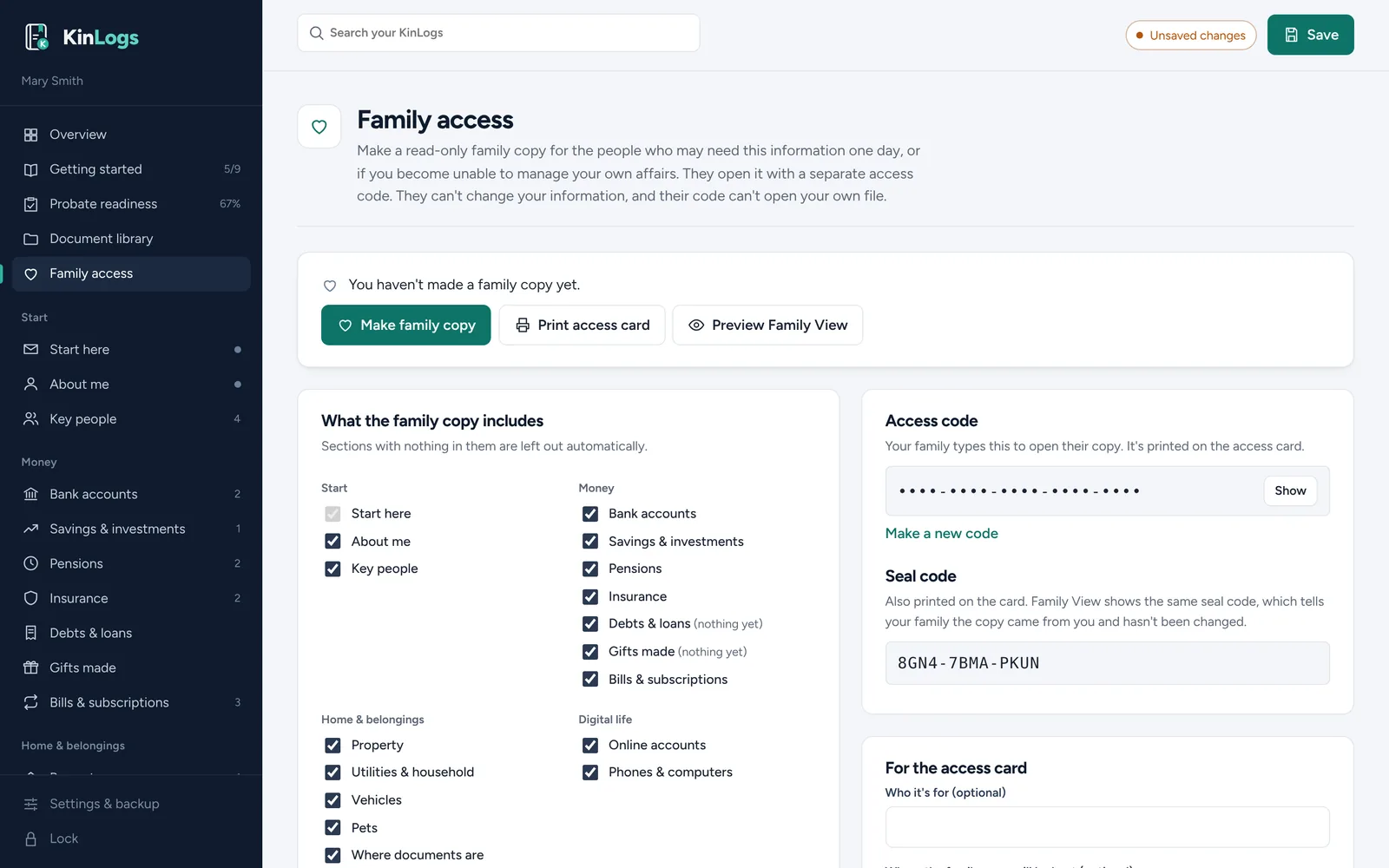This screenshot has width=1389, height=868.
Task: Click the Search your KinLogs field
Action: 498,33
